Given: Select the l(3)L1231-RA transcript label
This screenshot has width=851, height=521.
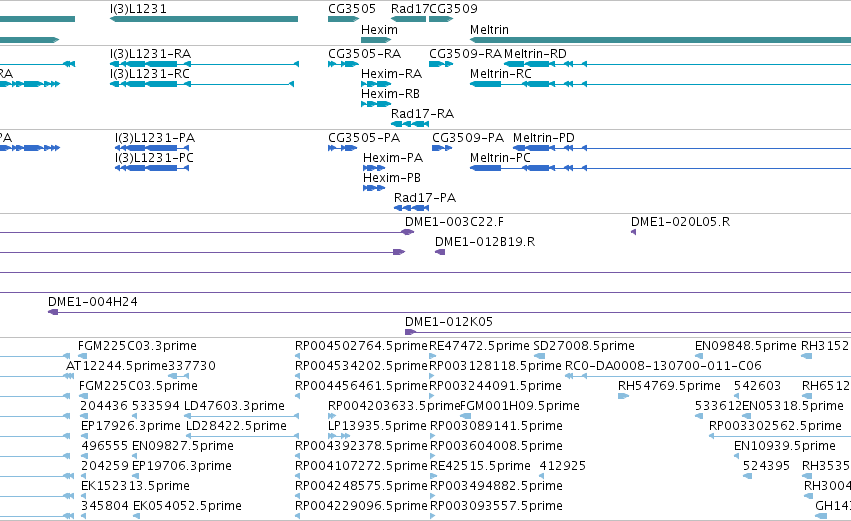Looking at the screenshot, I should pyautogui.click(x=150, y=54).
